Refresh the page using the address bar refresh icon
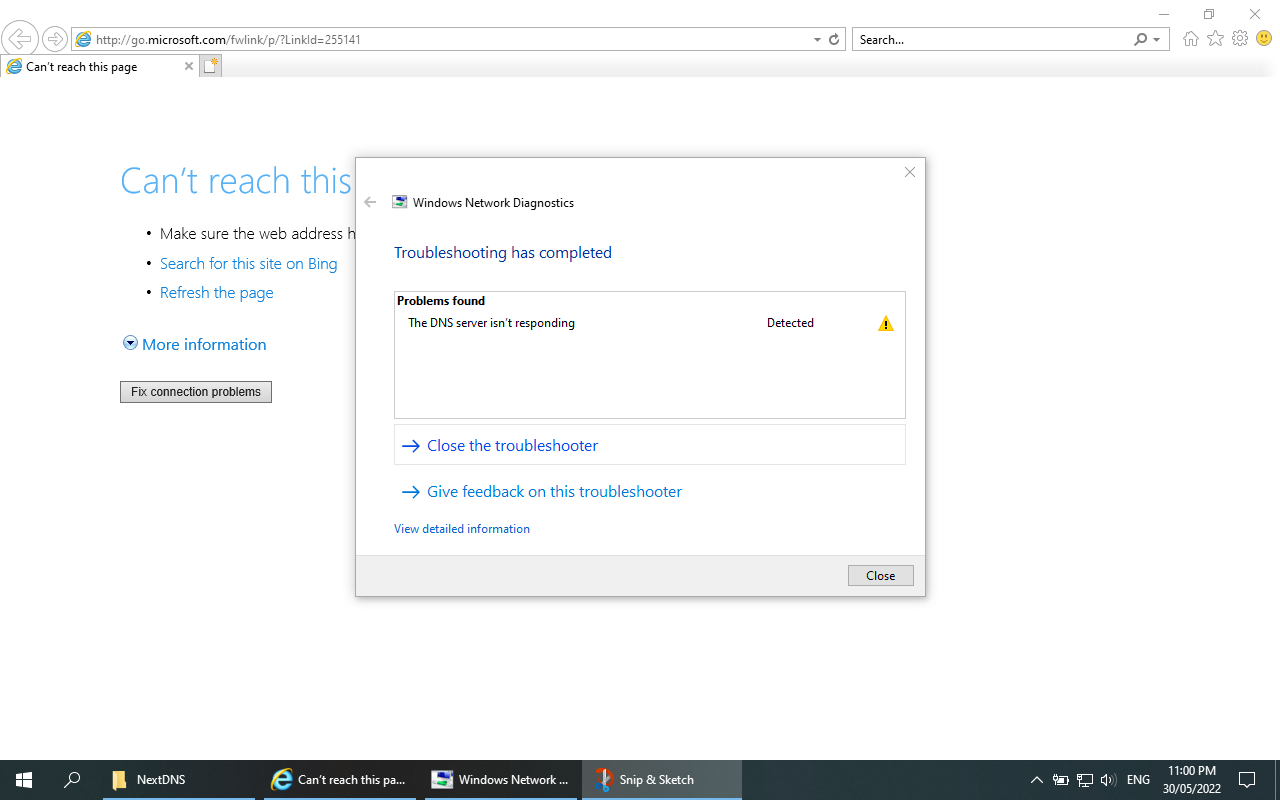The height and width of the screenshot is (800, 1280). click(x=835, y=39)
